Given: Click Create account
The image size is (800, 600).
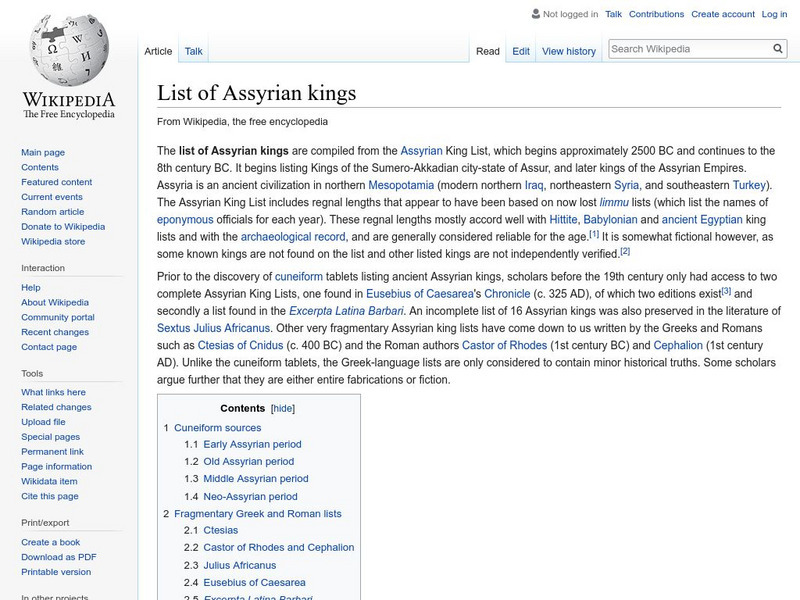Looking at the screenshot, I should [x=722, y=14].
